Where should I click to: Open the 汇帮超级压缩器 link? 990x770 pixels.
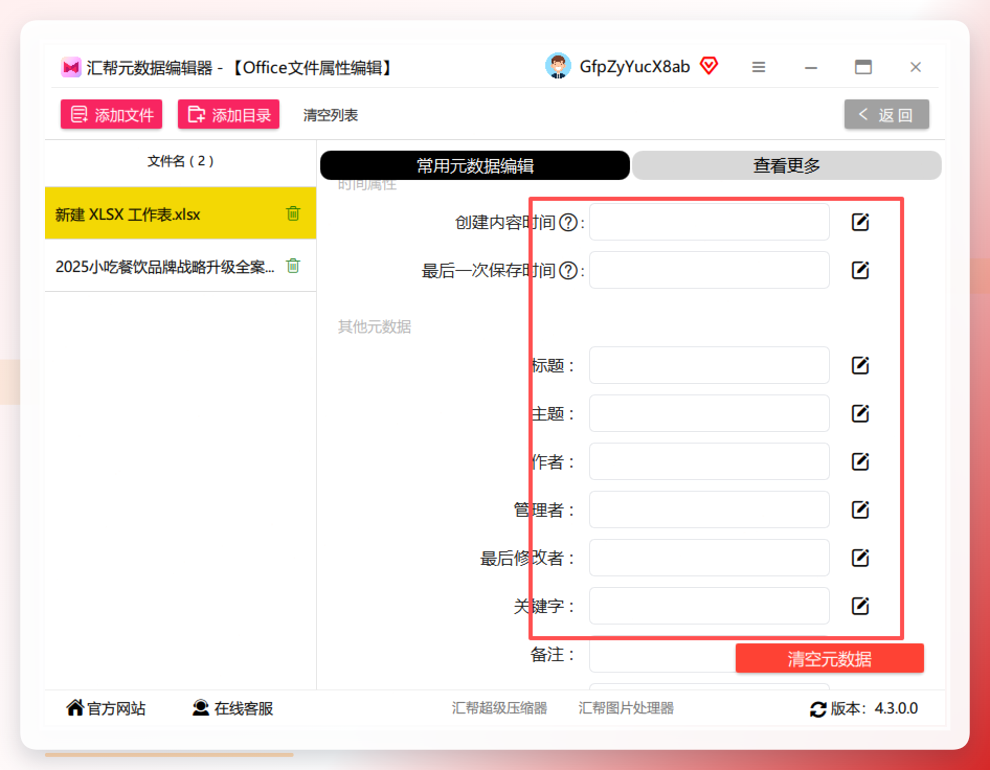[499, 708]
